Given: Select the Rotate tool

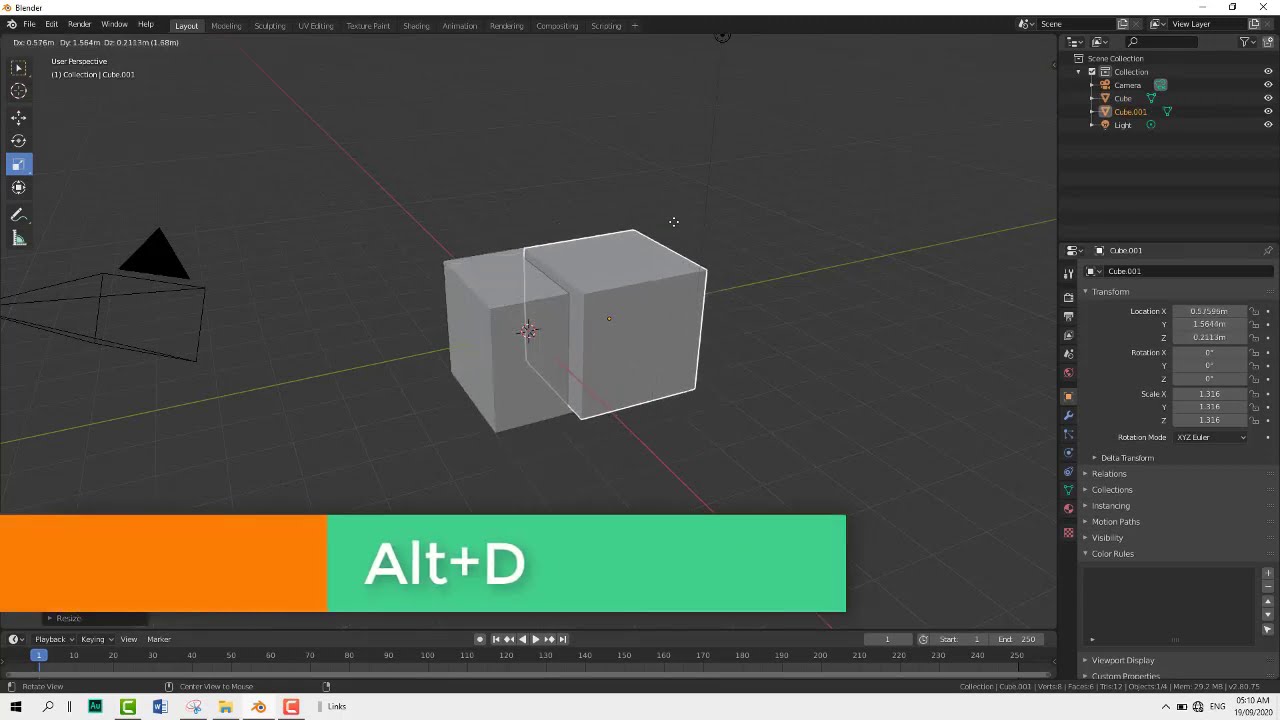Looking at the screenshot, I should point(18,141).
